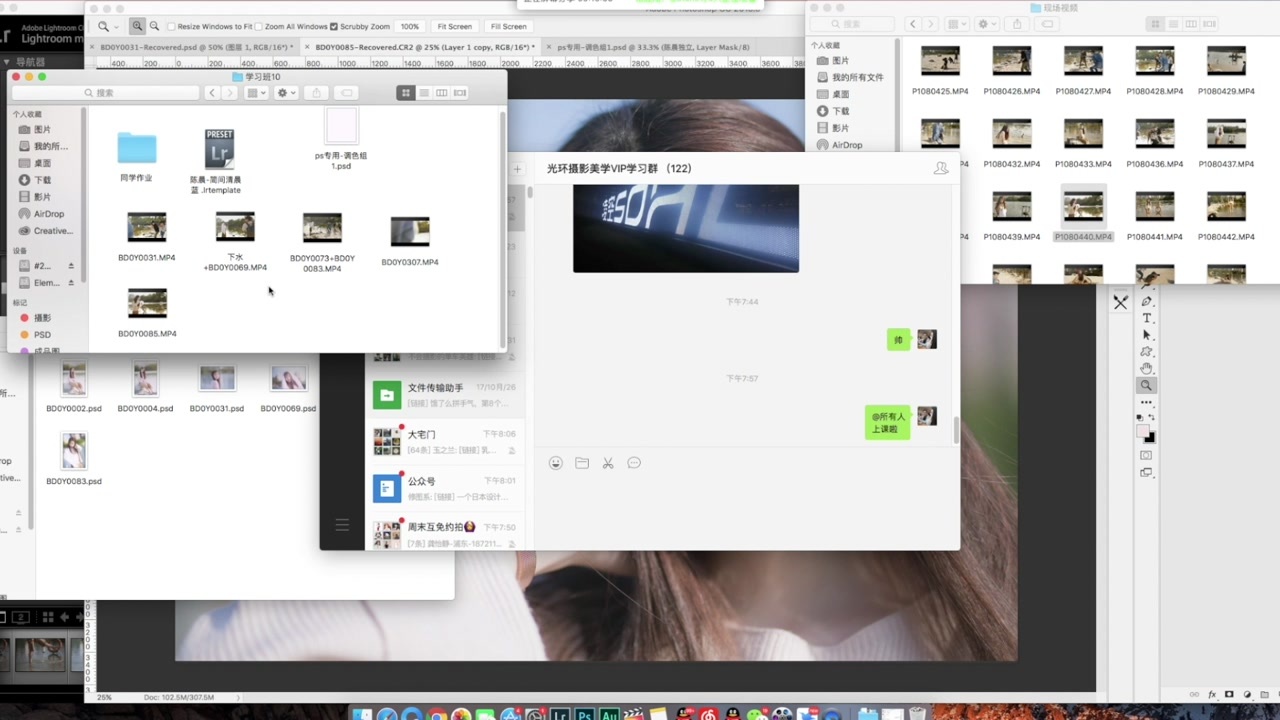This screenshot has height=720, width=1280.
Task: Select cover flow view in 学习班10 window
Action: coord(460,92)
